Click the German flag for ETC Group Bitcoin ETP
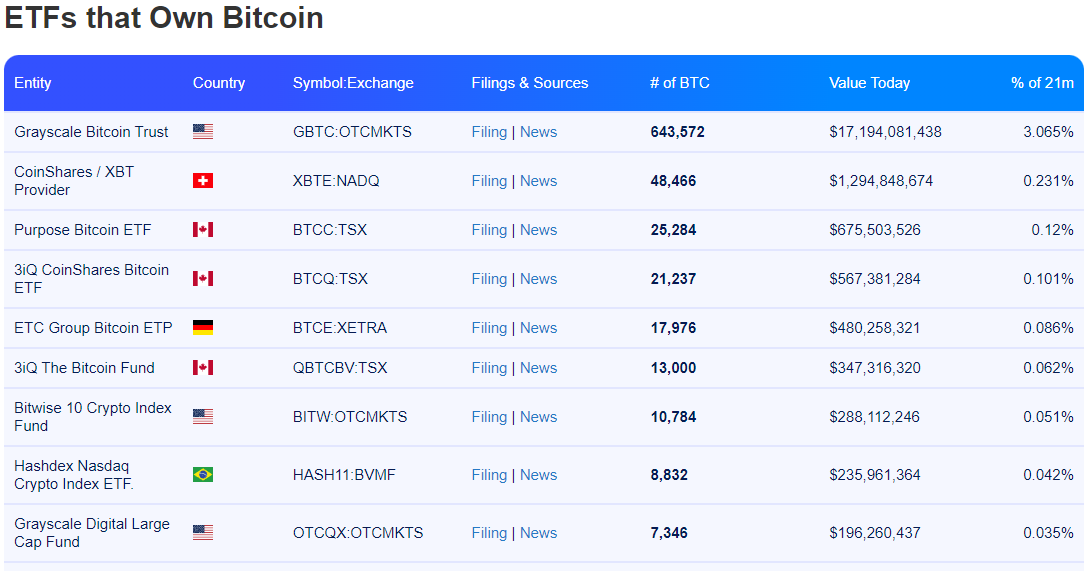Screen dimensions: 1087x571 click(203, 328)
